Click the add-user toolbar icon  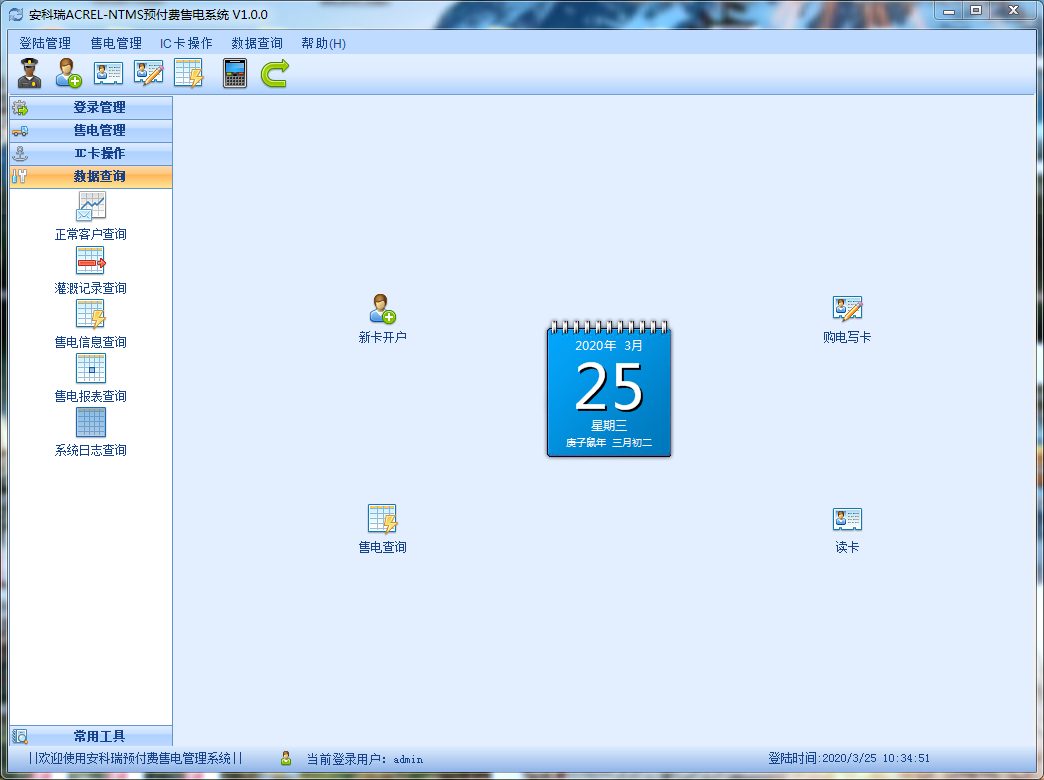tap(68, 73)
